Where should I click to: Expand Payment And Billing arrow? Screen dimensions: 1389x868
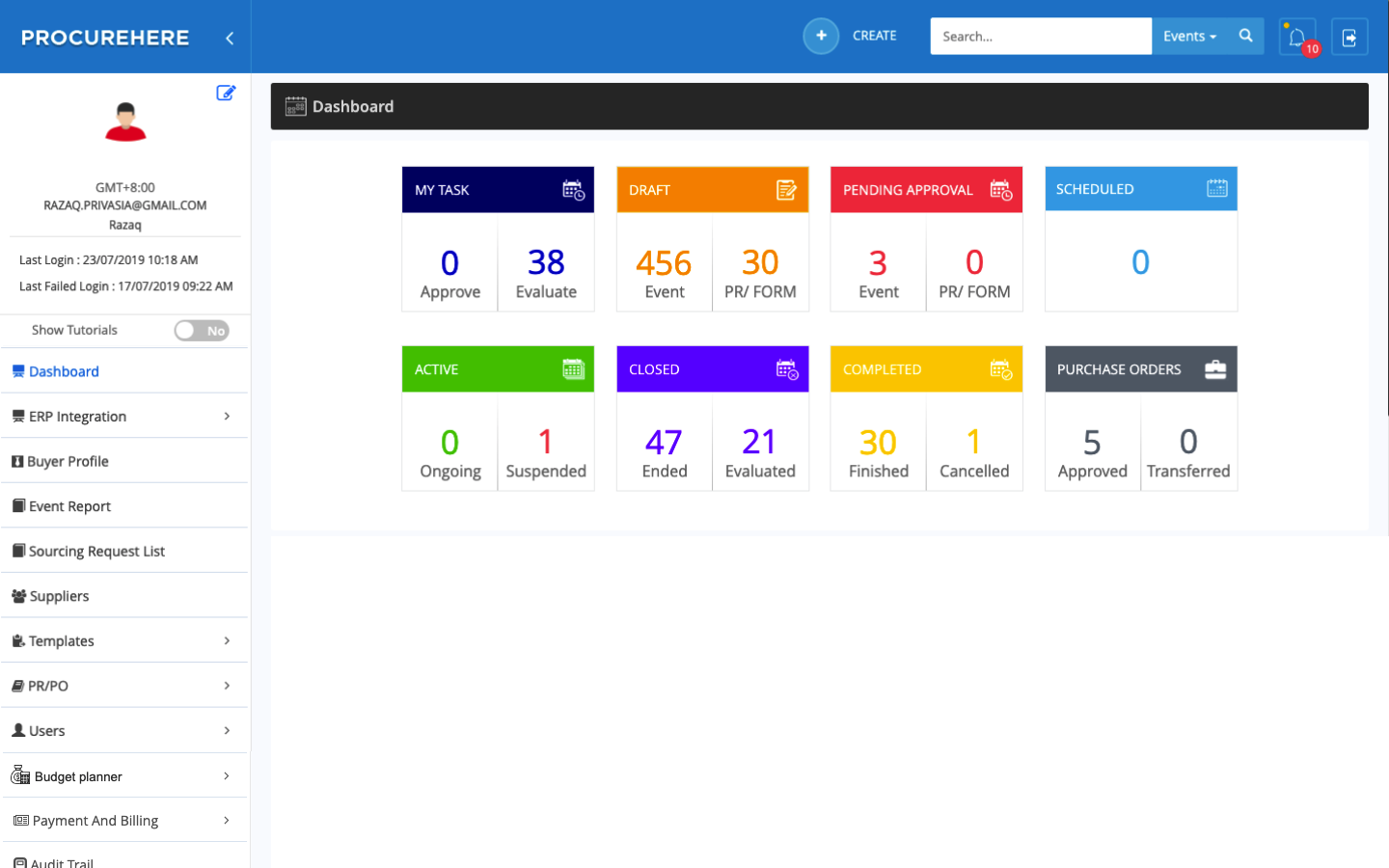[x=227, y=820]
